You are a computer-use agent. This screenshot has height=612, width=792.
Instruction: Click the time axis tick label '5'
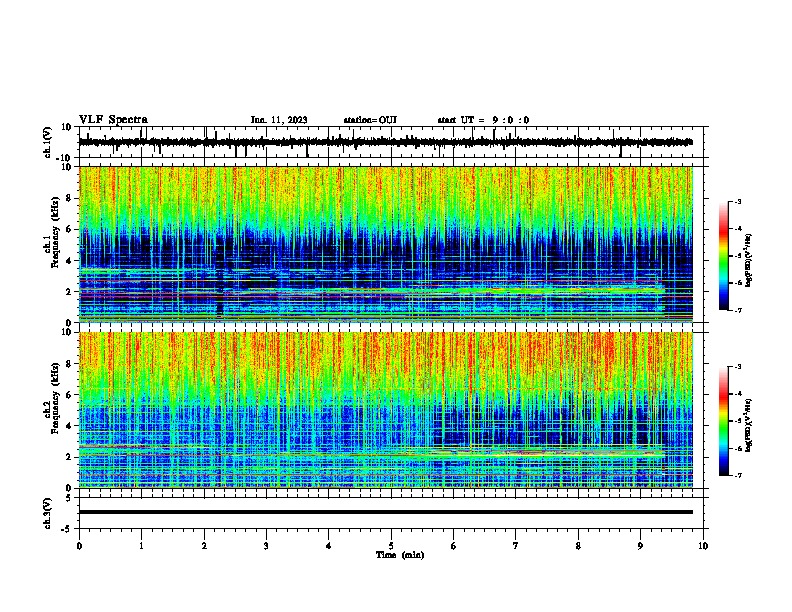pyautogui.click(x=391, y=546)
